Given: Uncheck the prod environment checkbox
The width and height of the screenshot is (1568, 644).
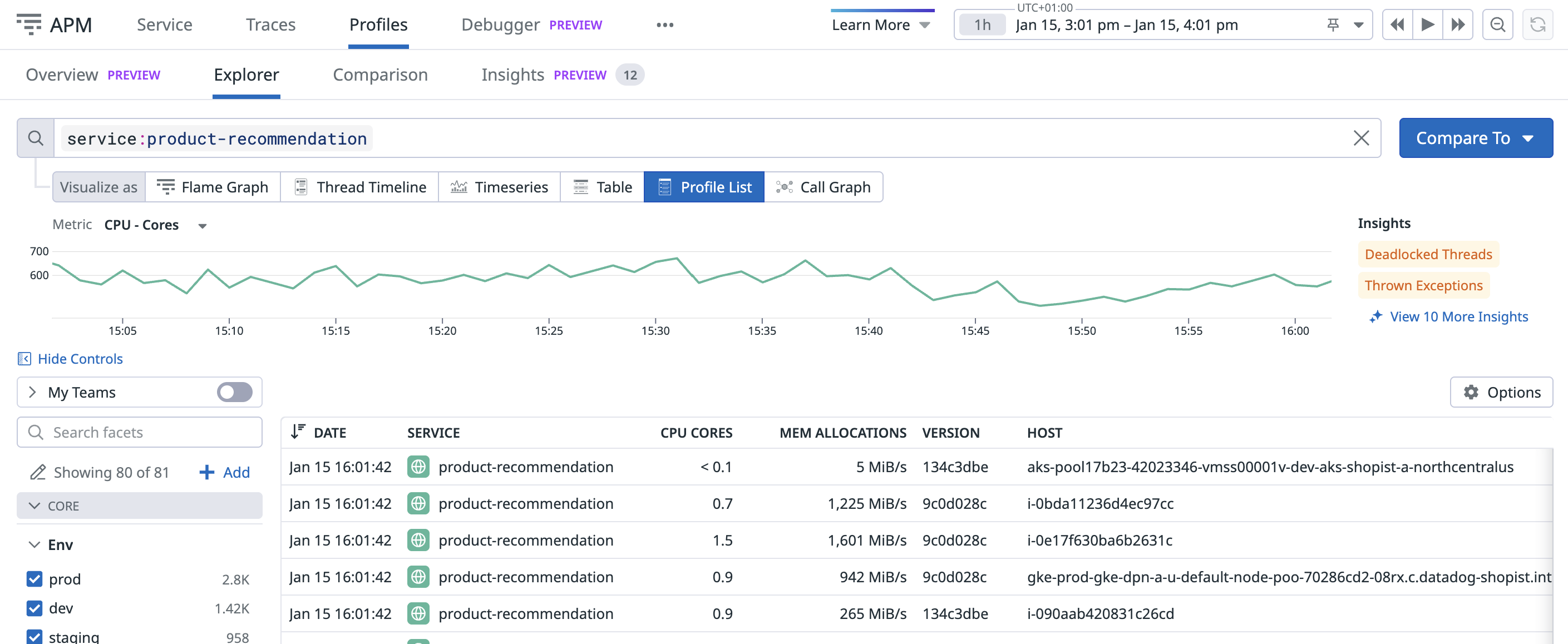Looking at the screenshot, I should point(34,579).
